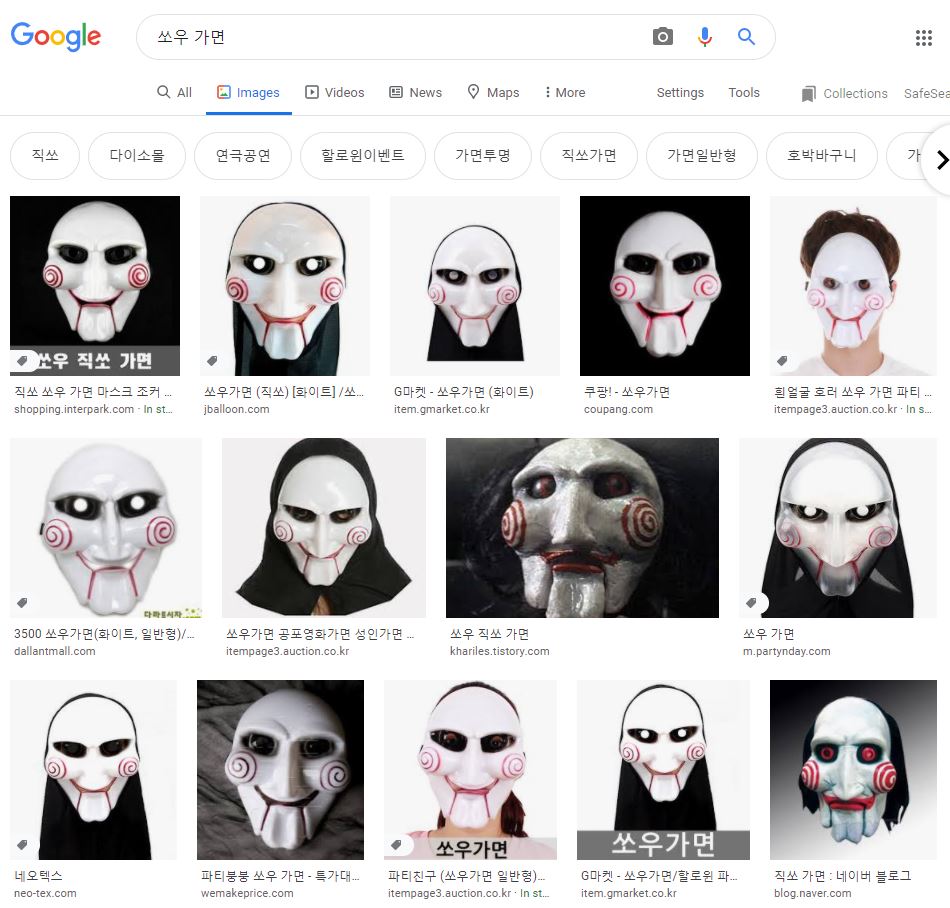Open the SafeSearch menu

point(926,94)
